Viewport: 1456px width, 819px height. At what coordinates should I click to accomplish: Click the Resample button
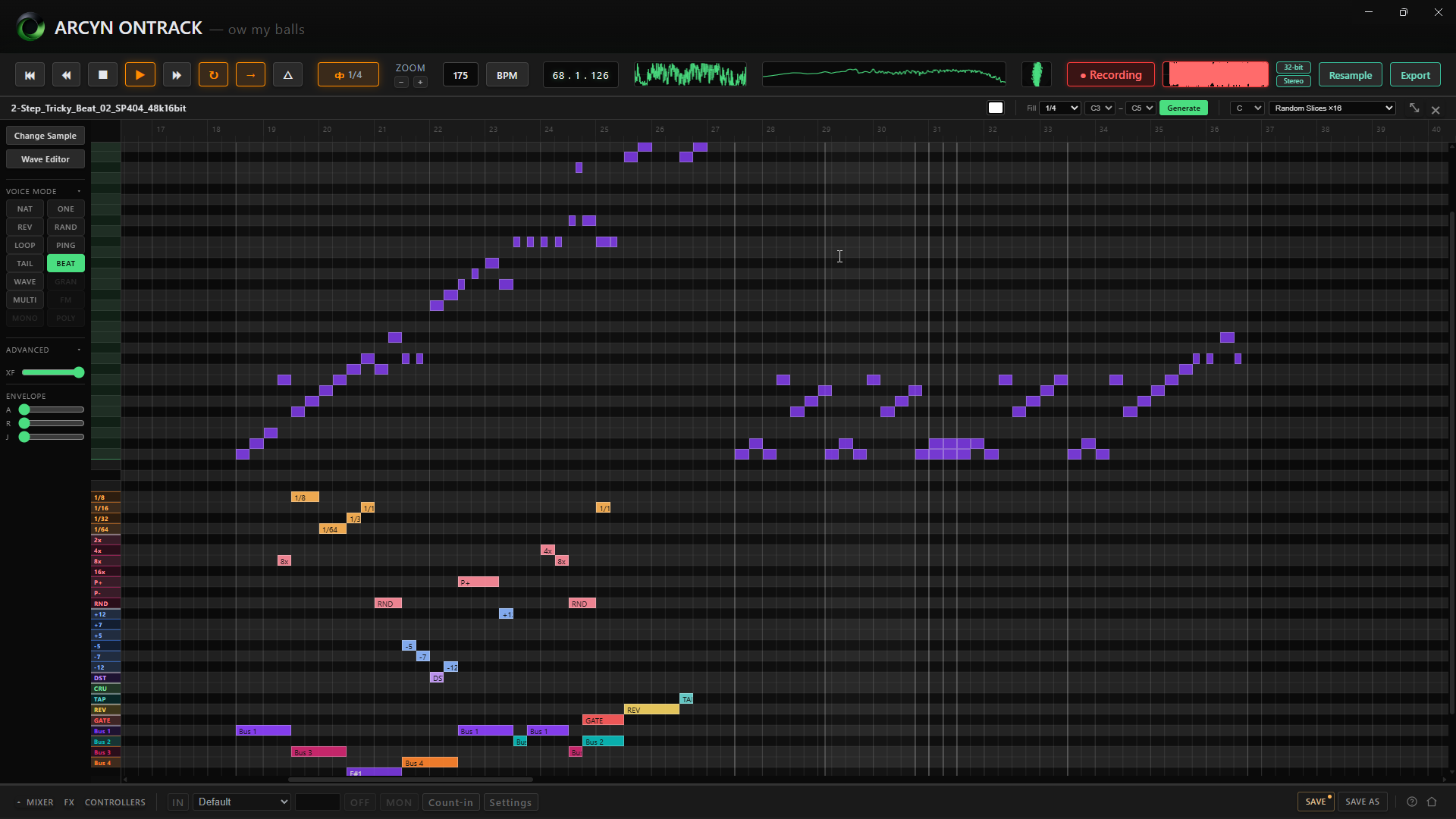point(1351,75)
